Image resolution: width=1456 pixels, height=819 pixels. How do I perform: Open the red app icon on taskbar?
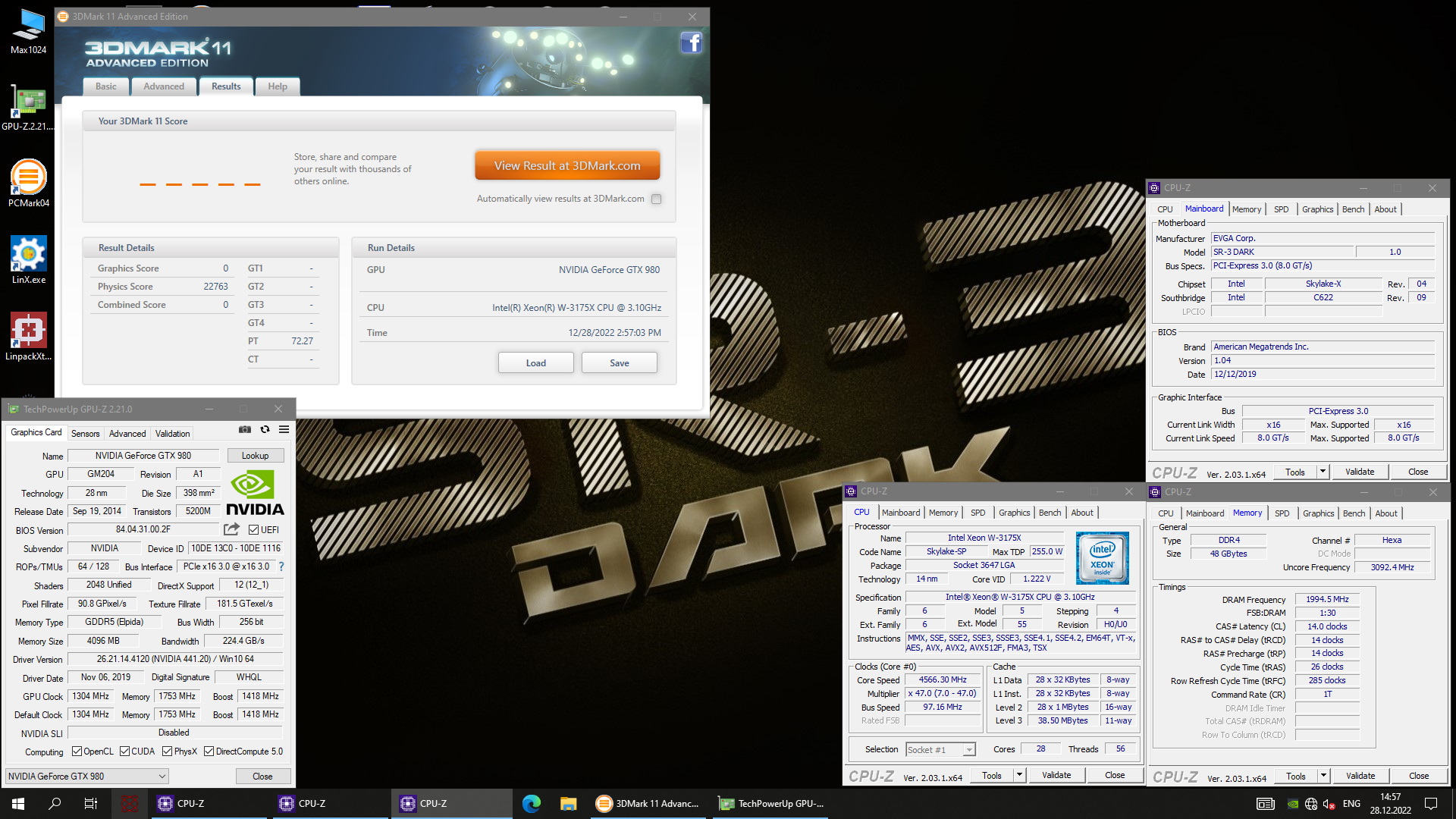click(130, 804)
